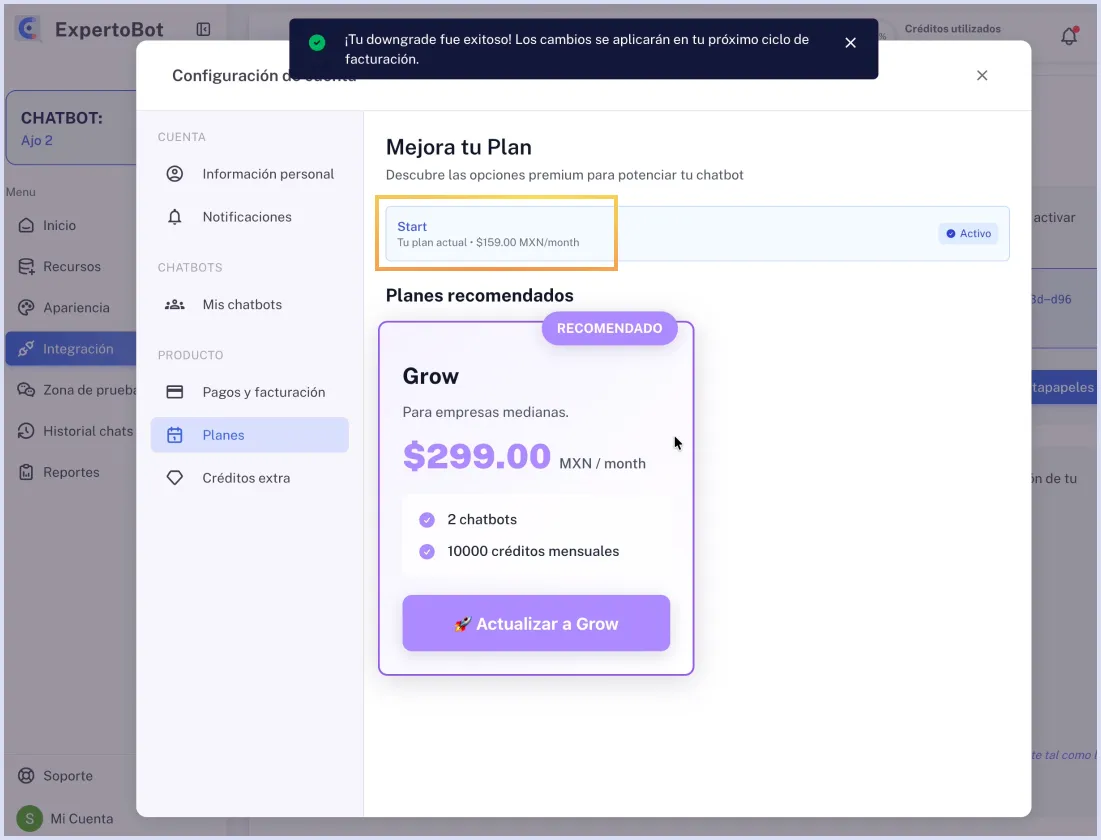The width and height of the screenshot is (1101, 840).
Task: Click the Actualizar a Grow button
Action: [536, 623]
